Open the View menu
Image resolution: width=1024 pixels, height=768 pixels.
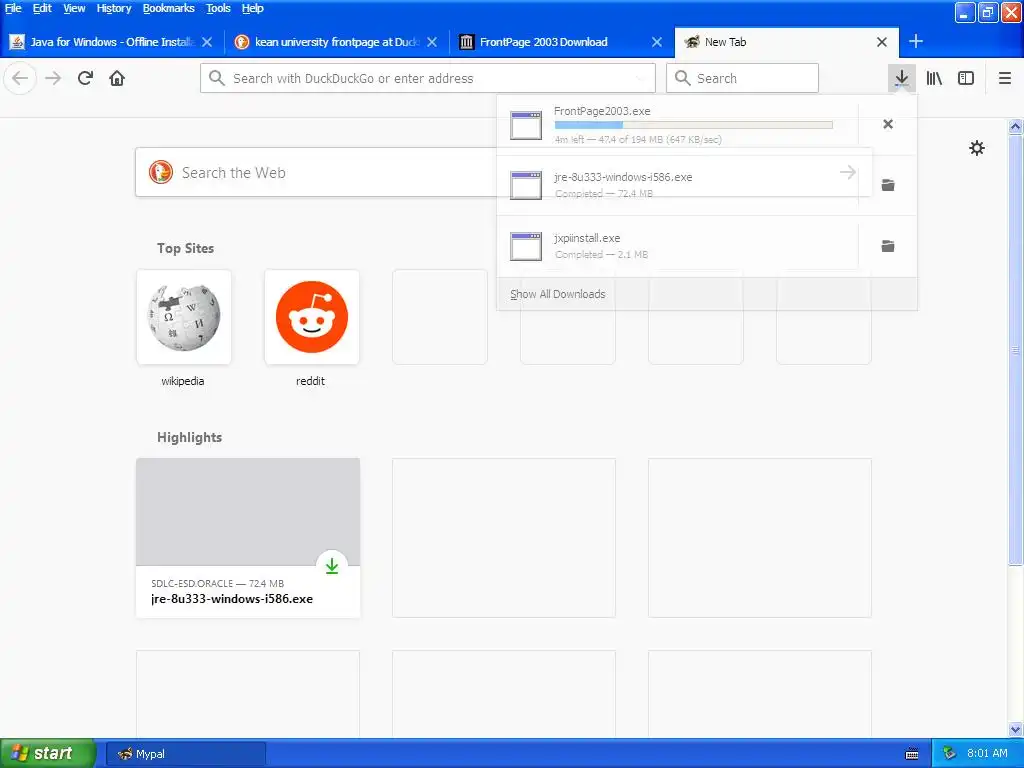pyautogui.click(x=74, y=8)
